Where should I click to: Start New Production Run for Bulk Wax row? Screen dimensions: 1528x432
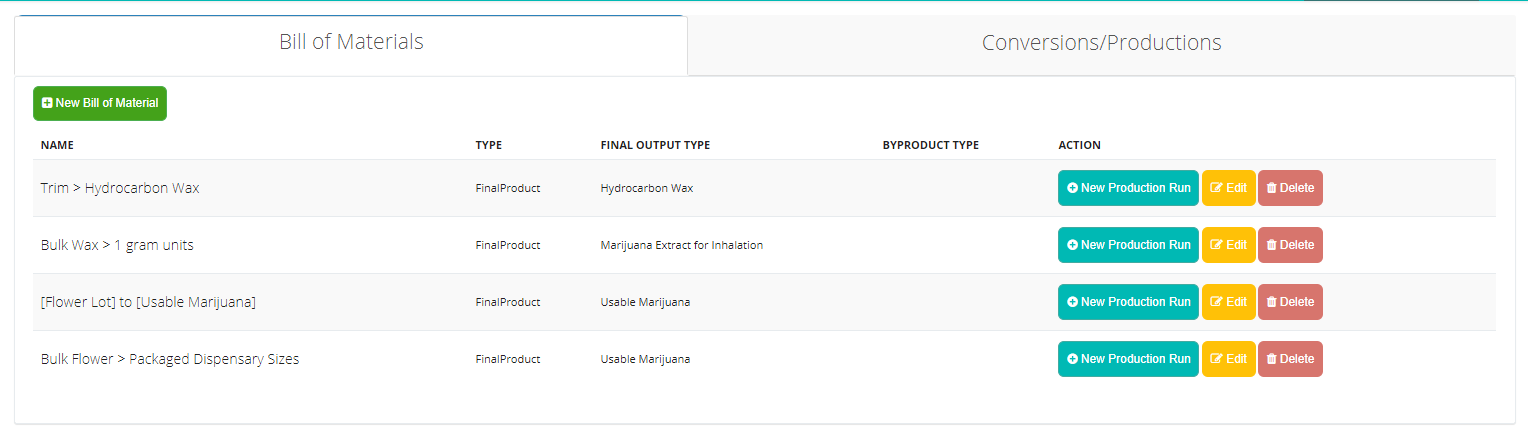click(1128, 245)
